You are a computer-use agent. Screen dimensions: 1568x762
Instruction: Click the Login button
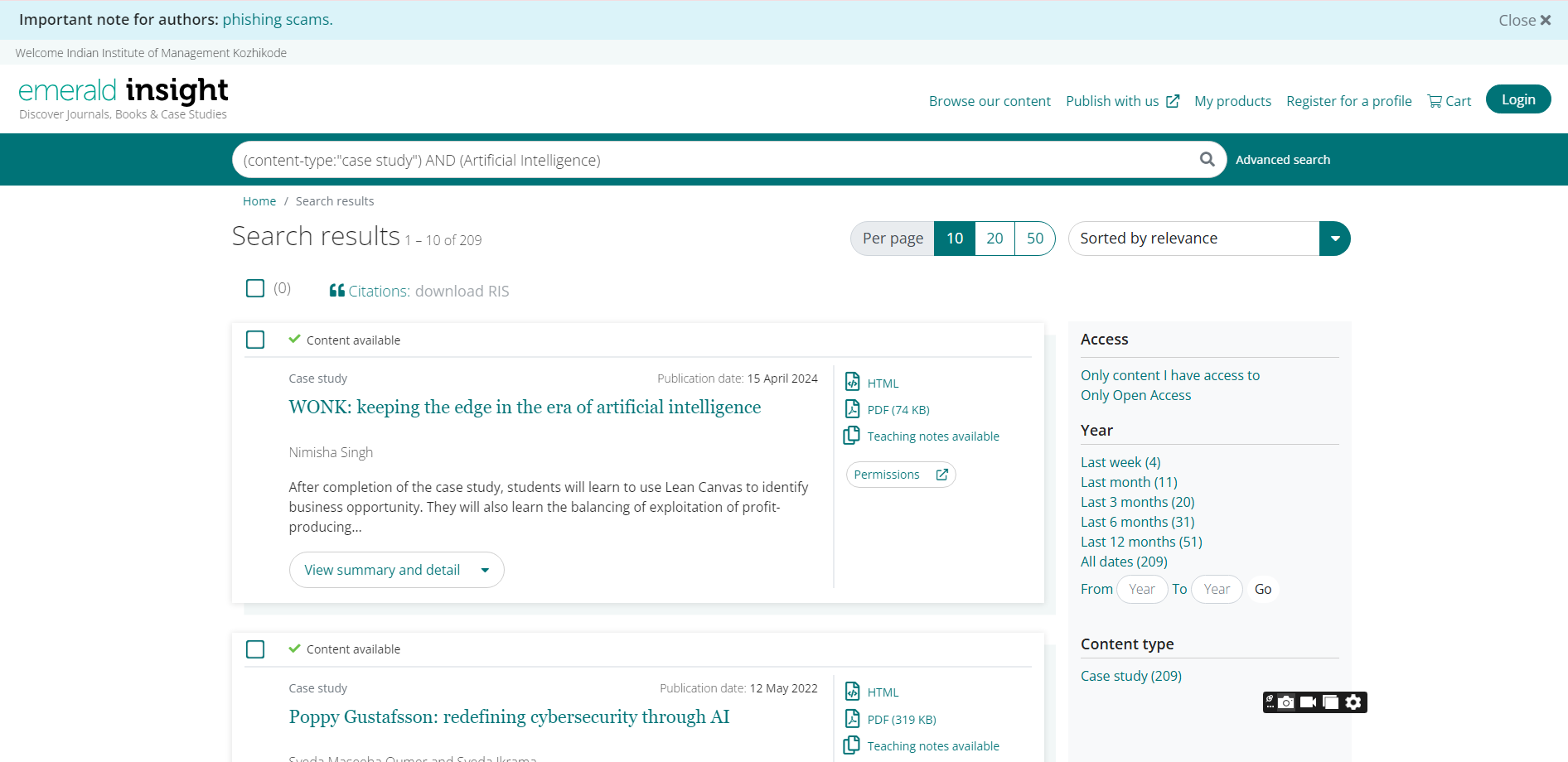[1517, 99]
